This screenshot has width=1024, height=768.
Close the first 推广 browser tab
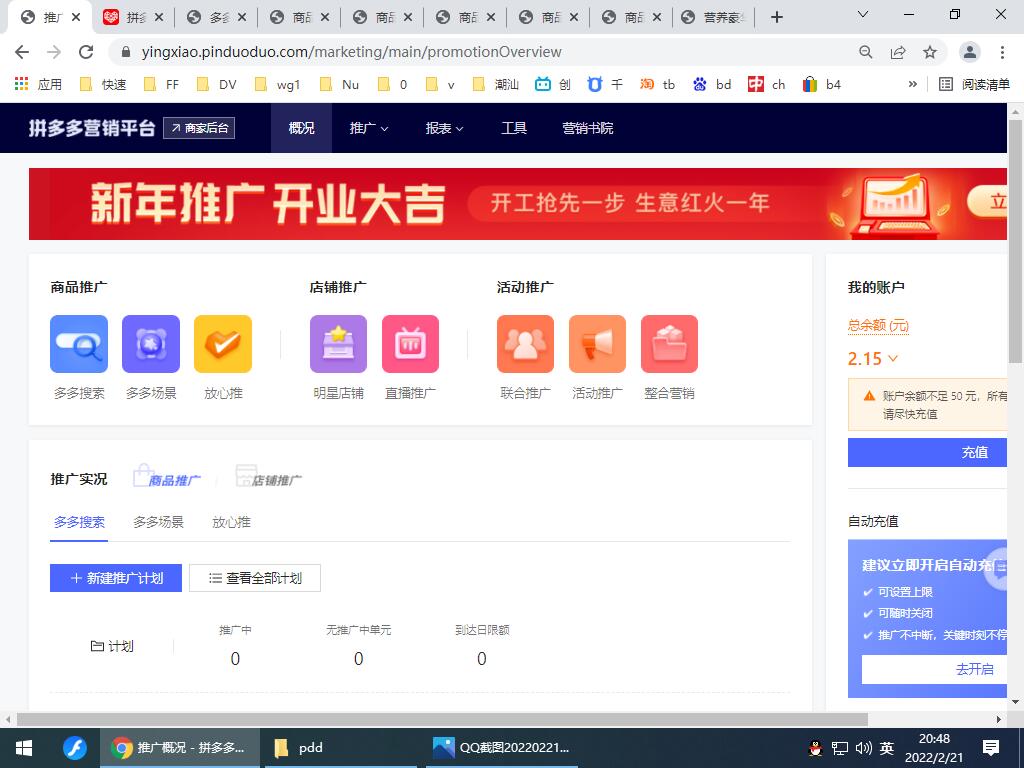[76, 18]
